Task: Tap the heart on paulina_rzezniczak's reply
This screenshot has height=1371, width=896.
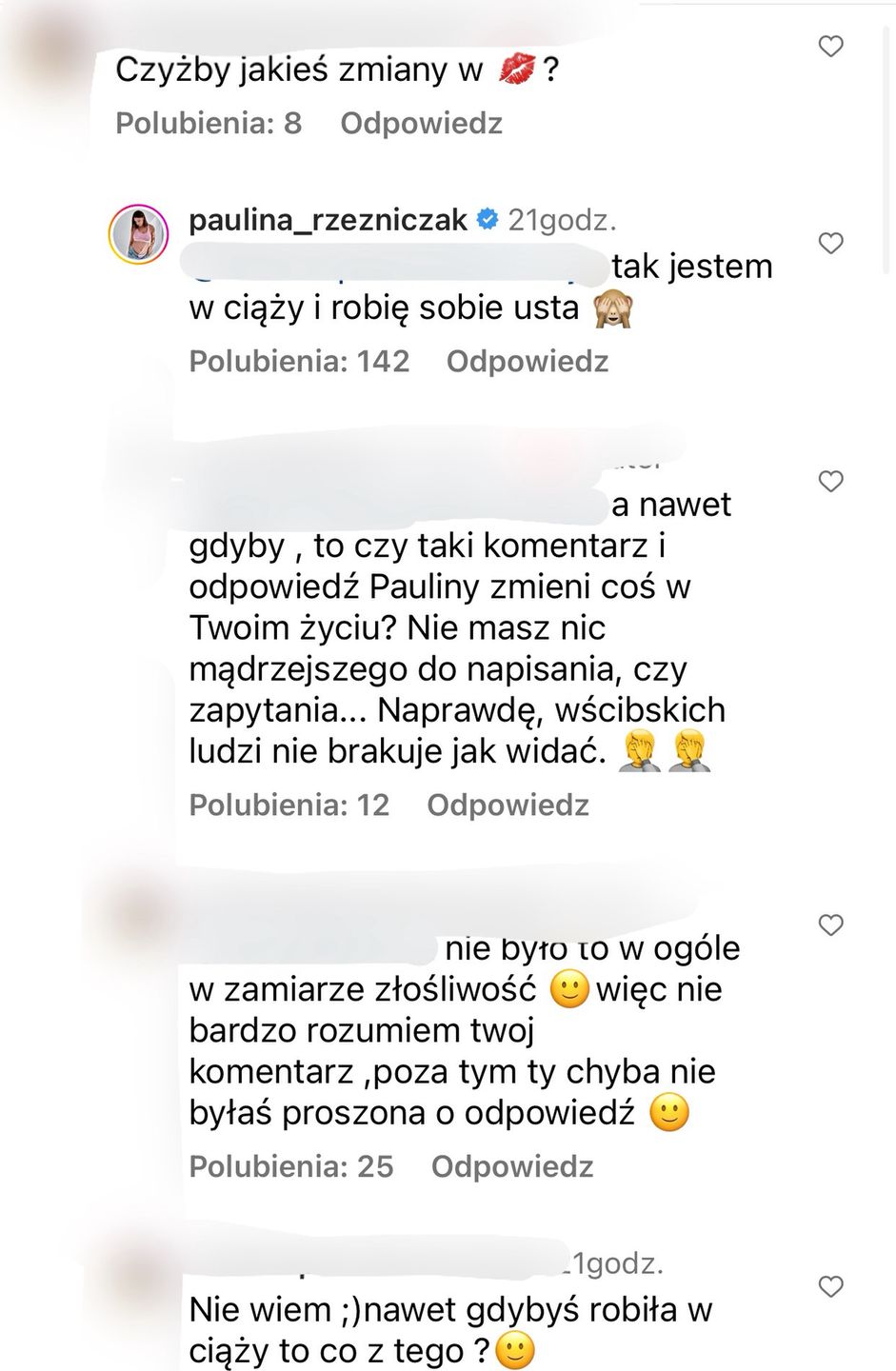Action: (x=831, y=243)
